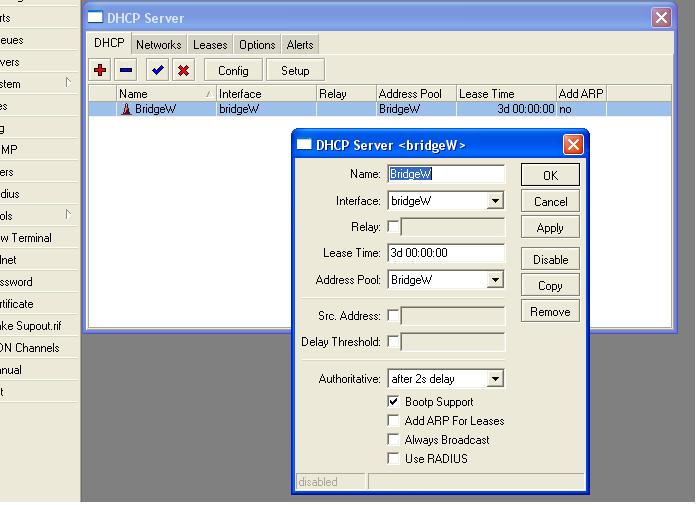Click the Name input field
The height and width of the screenshot is (505, 698).
tap(446, 174)
